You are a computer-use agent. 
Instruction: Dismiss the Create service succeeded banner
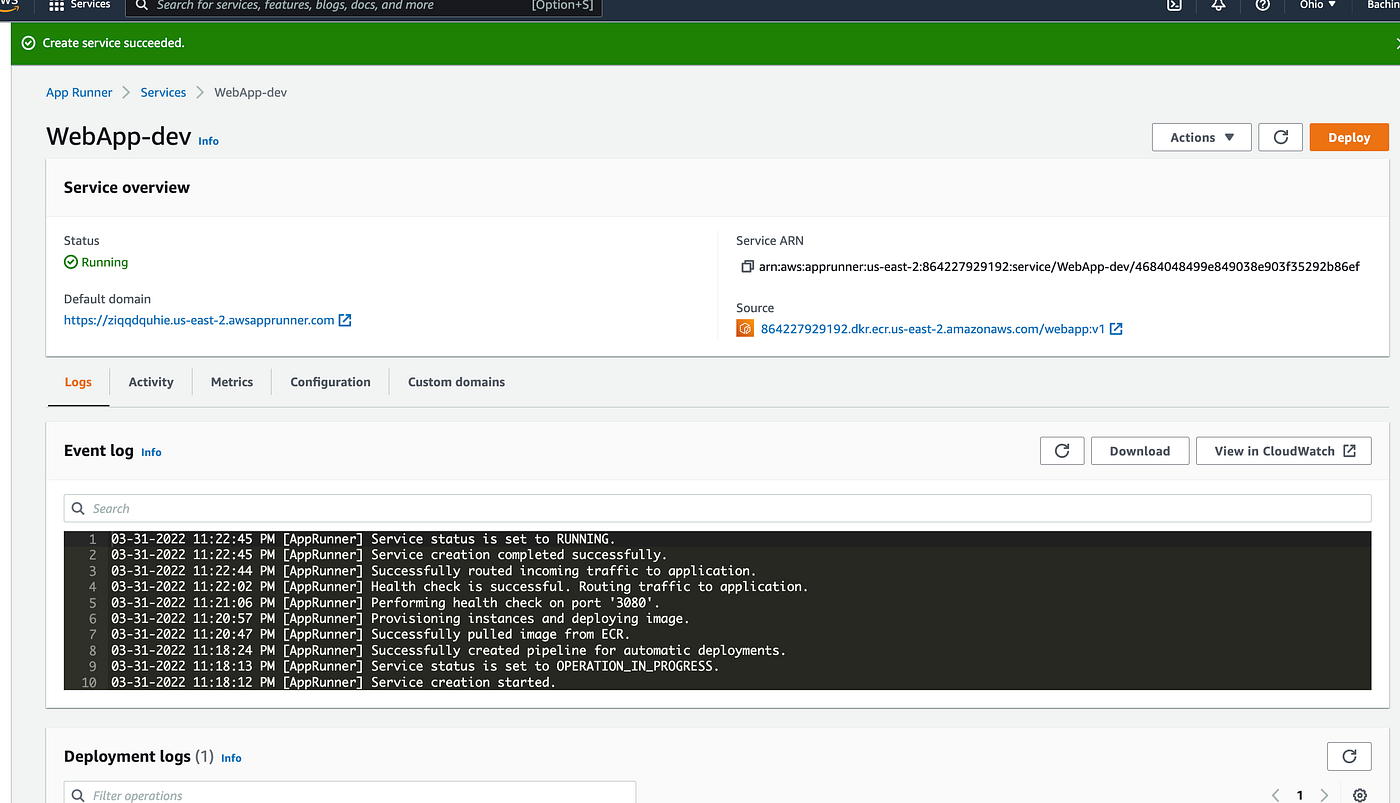point(1397,43)
